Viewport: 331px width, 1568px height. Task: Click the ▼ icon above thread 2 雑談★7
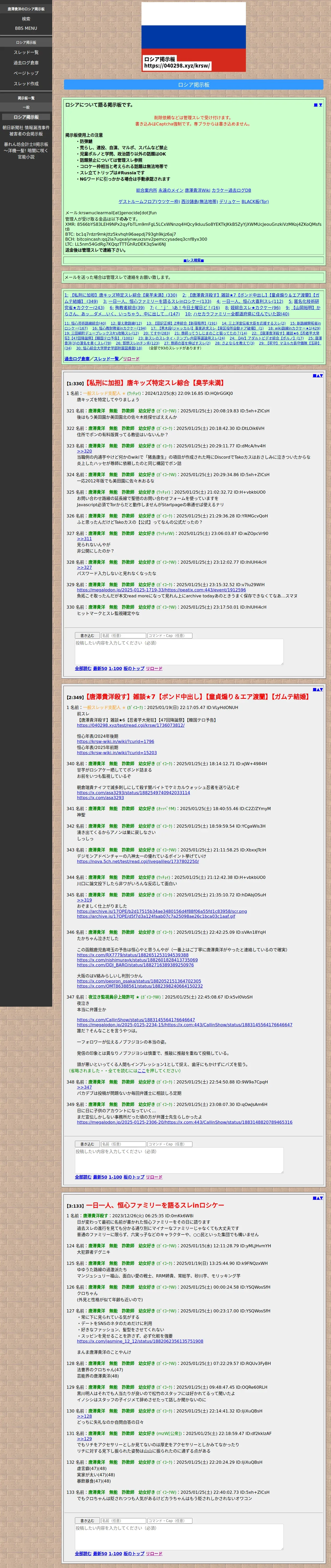[321, 690]
